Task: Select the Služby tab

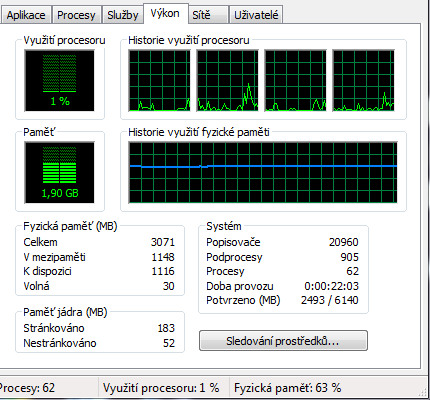Action: (123, 15)
